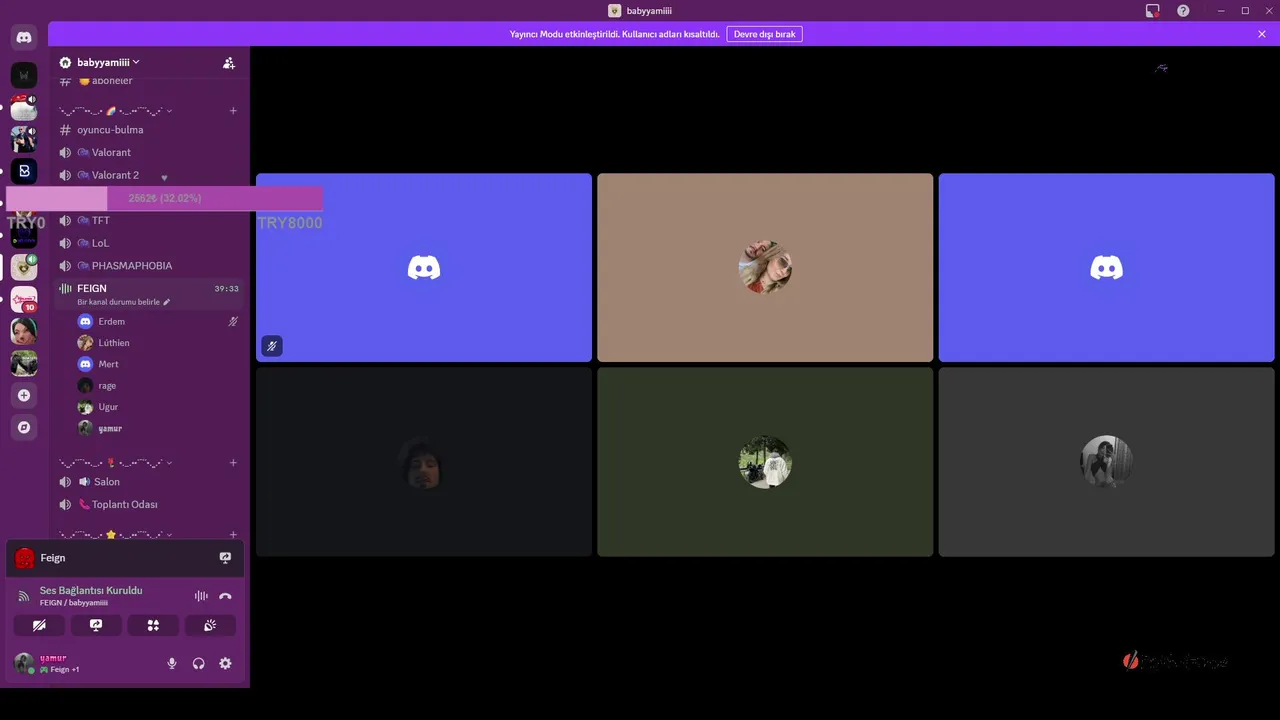
Task: Open help from title bar
Action: tap(1183, 10)
